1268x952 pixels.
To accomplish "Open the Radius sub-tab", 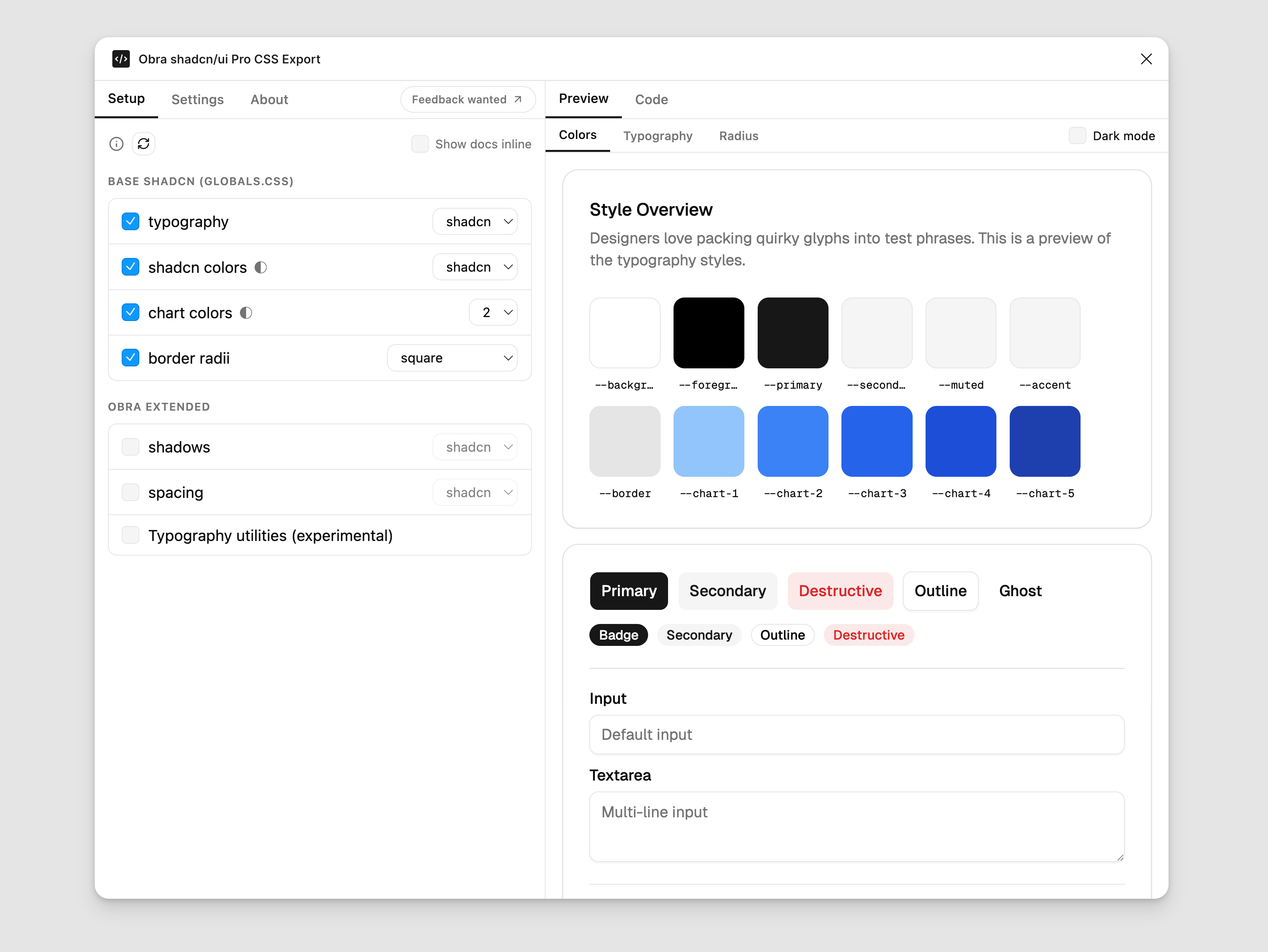I will click(x=739, y=136).
